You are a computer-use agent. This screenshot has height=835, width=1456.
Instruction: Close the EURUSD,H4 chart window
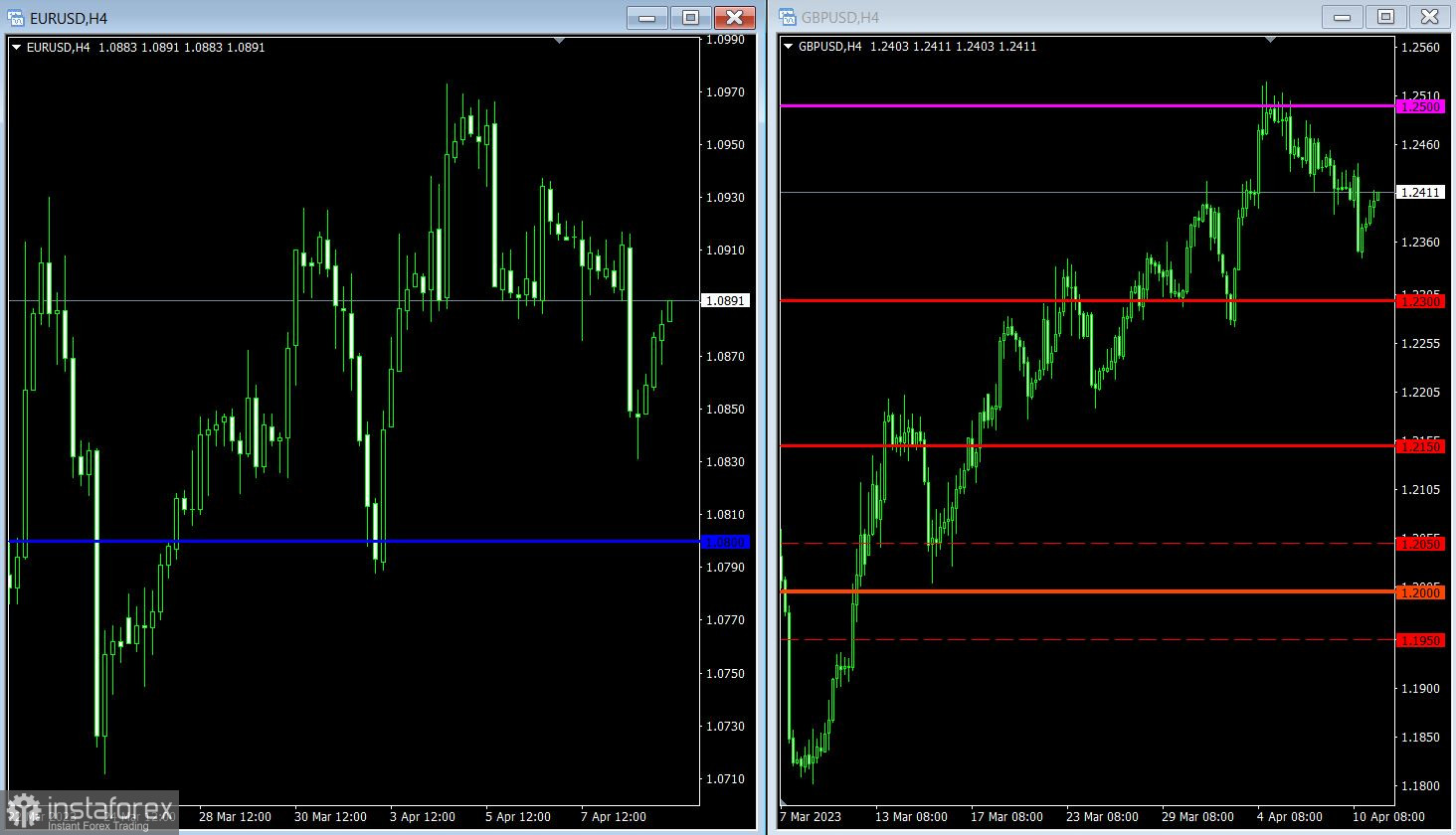(x=734, y=17)
